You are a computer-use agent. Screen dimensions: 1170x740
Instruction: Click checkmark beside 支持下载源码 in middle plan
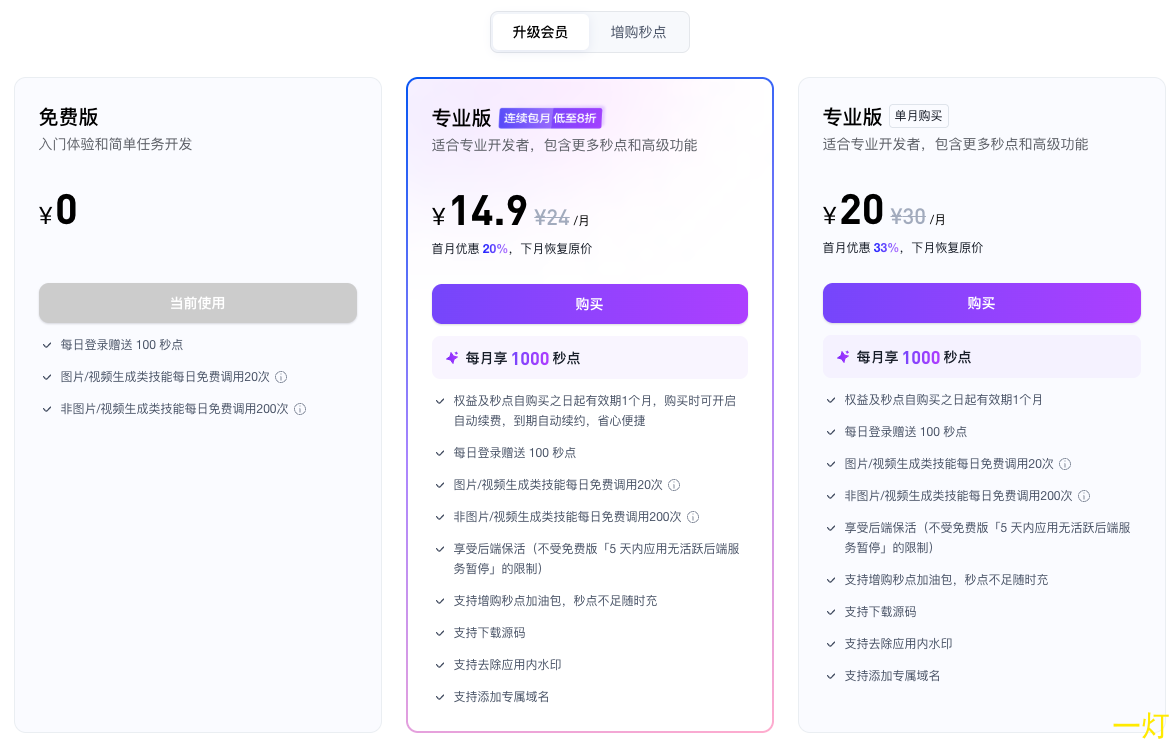(439, 633)
